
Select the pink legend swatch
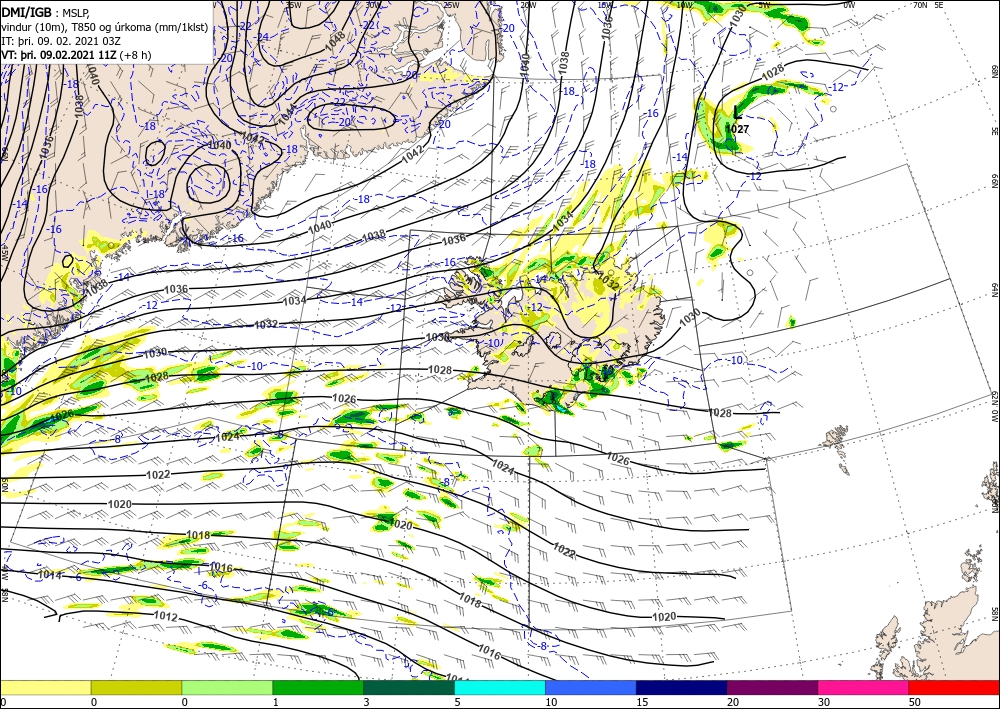click(863, 687)
